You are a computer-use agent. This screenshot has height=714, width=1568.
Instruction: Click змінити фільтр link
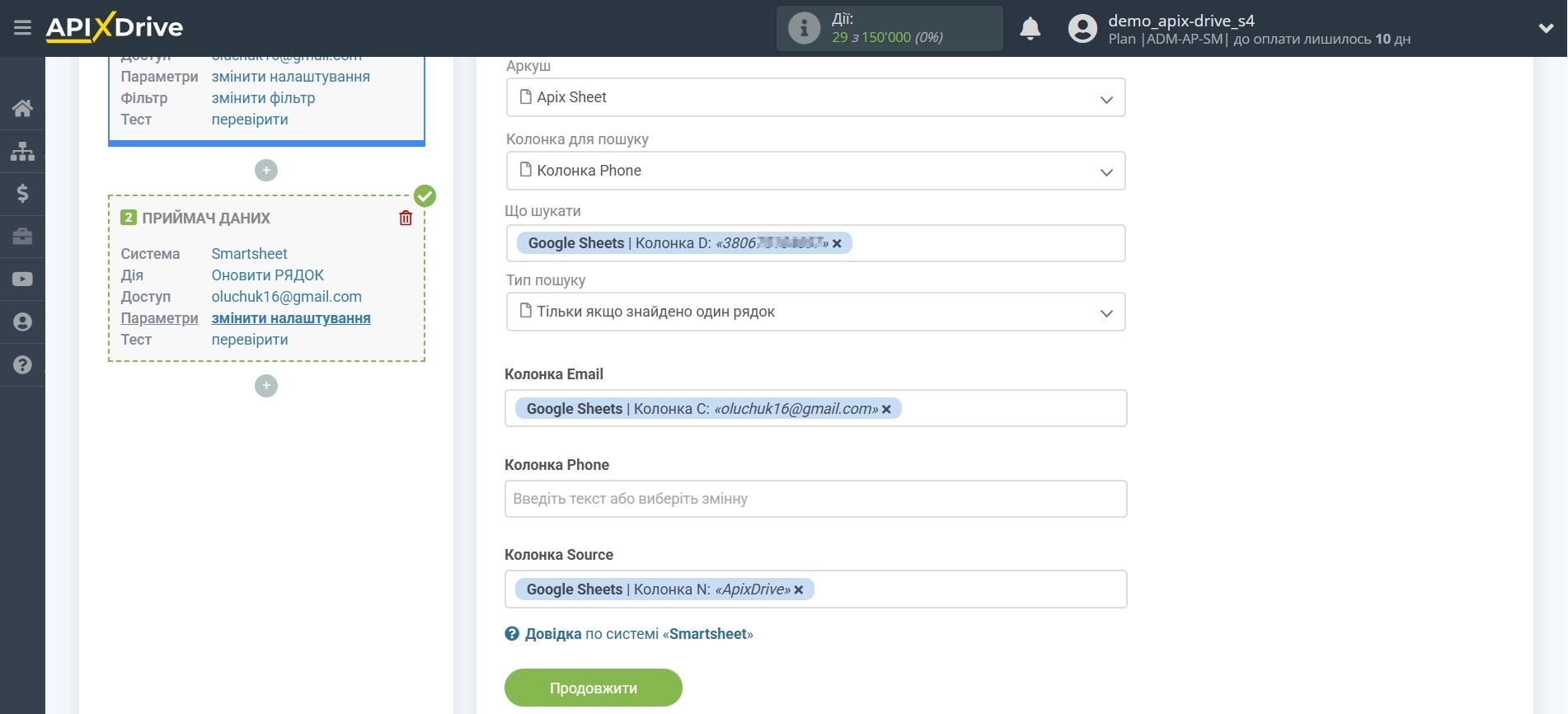(x=263, y=98)
